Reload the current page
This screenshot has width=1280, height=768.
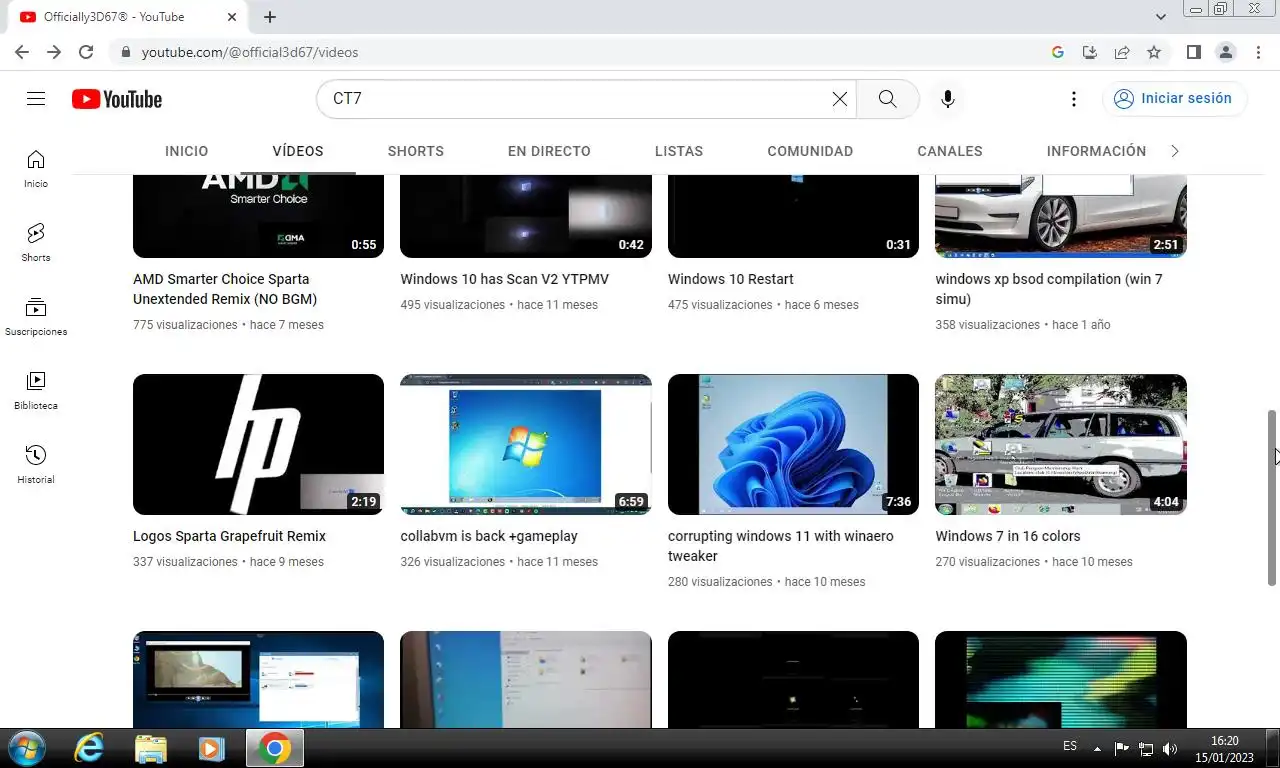[x=86, y=52]
